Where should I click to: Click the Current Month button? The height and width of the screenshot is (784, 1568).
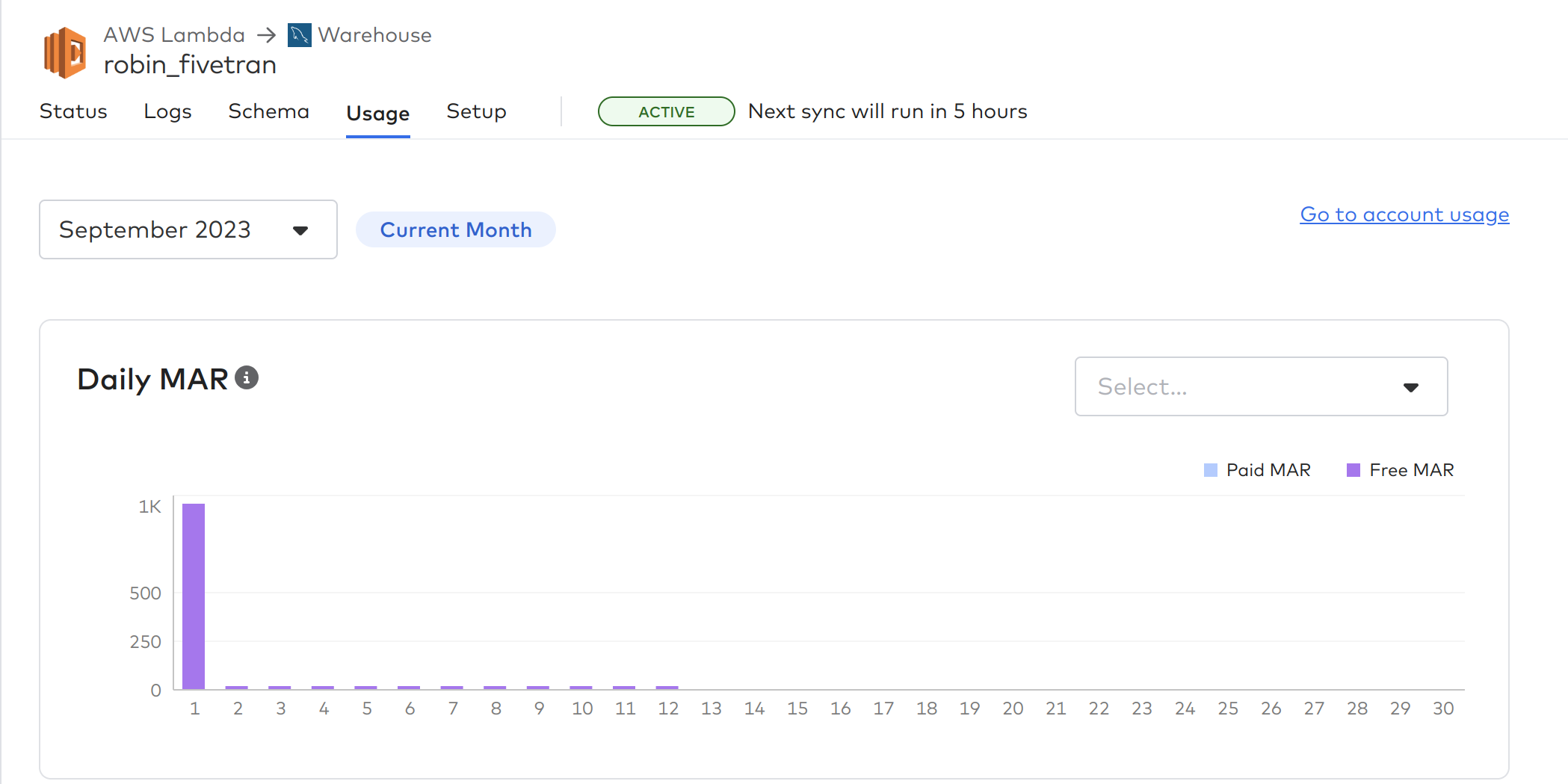tap(456, 229)
